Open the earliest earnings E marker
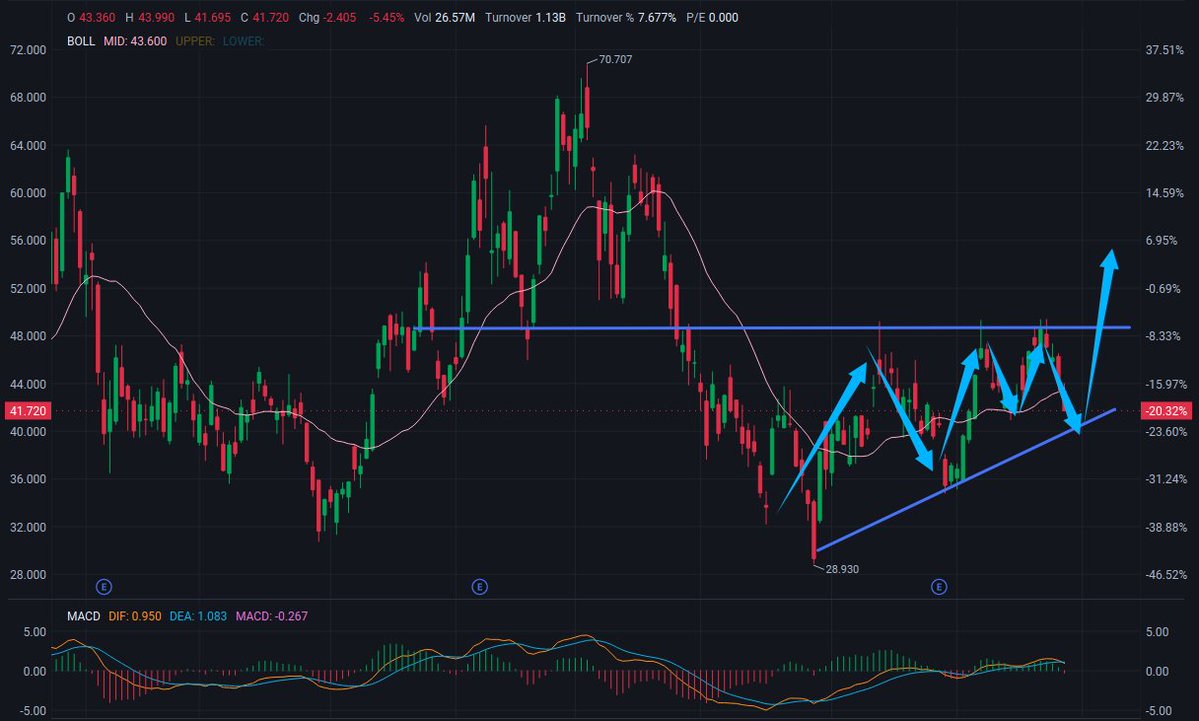Image resolution: width=1199 pixels, height=721 pixels. (104, 587)
